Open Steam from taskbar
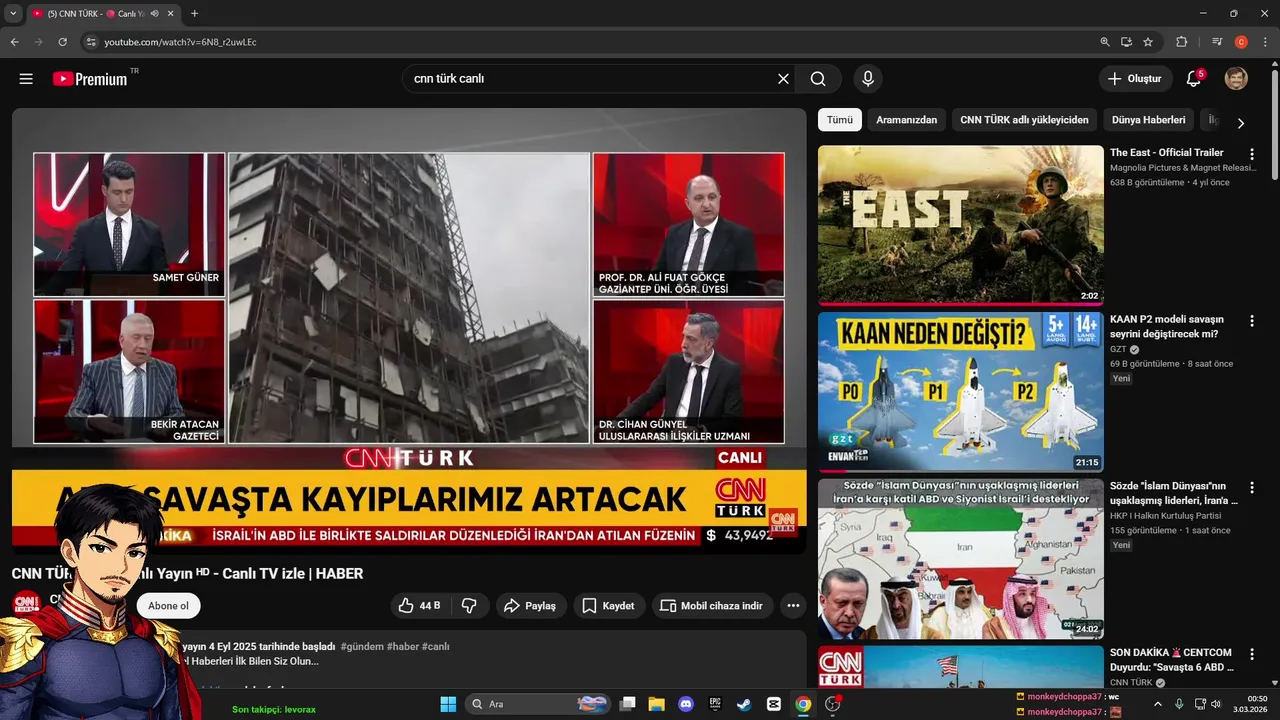The image size is (1280, 720). pyautogui.click(x=744, y=704)
